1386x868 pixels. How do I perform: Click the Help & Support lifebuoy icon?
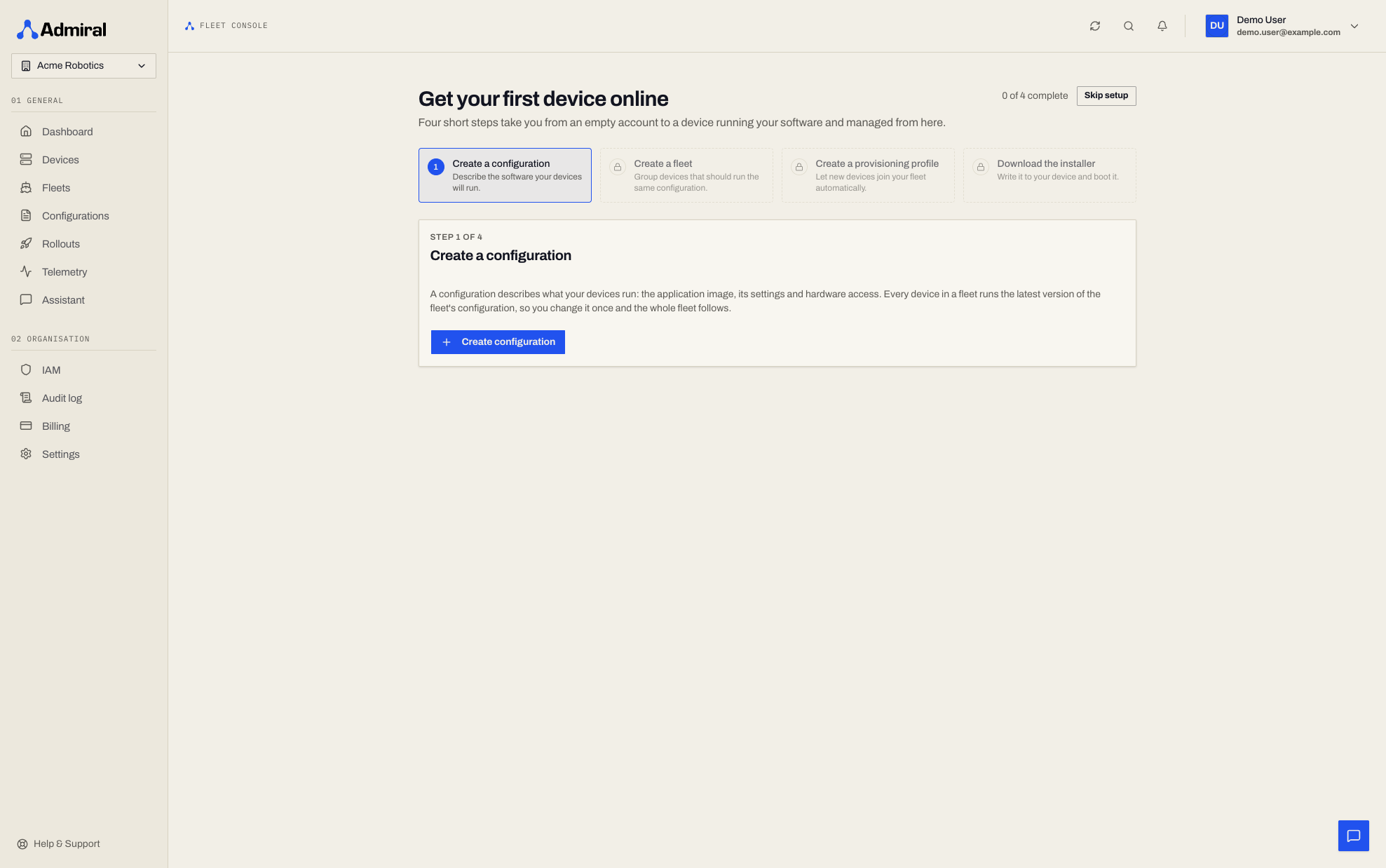point(22,844)
